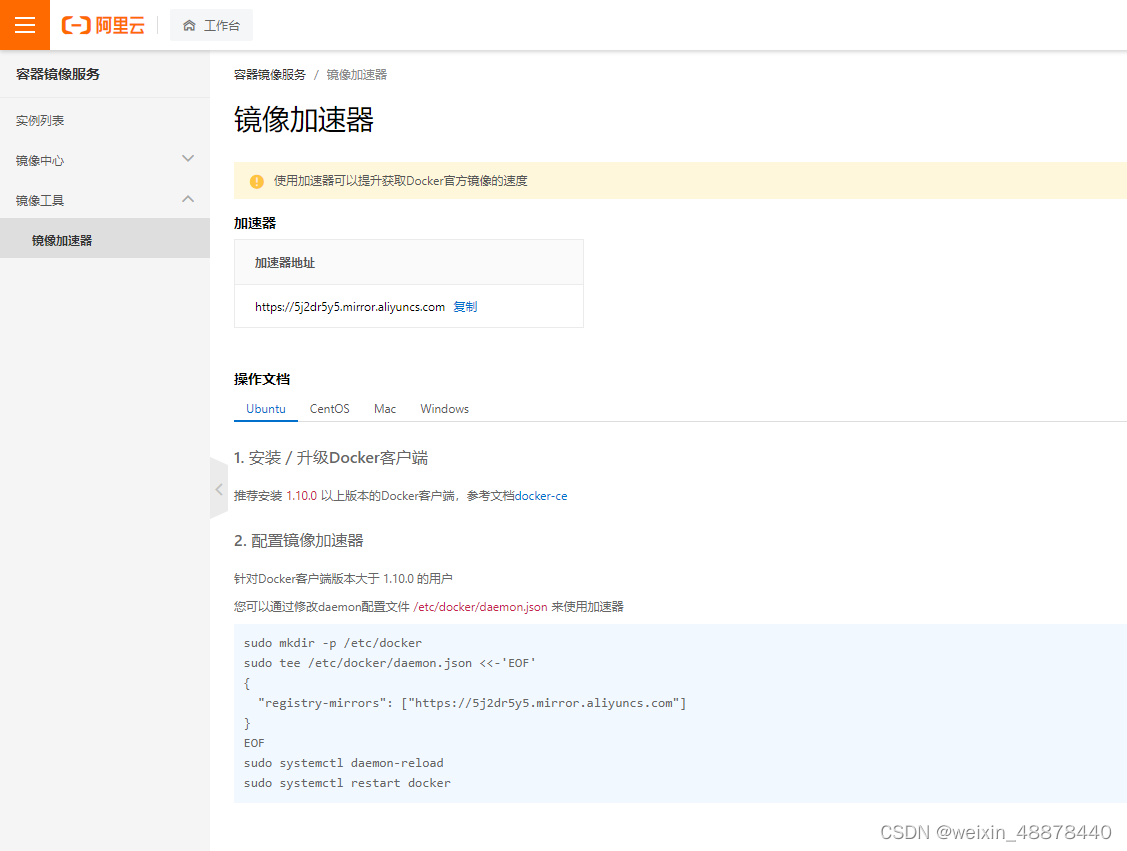Click 复制 to copy accelerator address

pyautogui.click(x=465, y=306)
